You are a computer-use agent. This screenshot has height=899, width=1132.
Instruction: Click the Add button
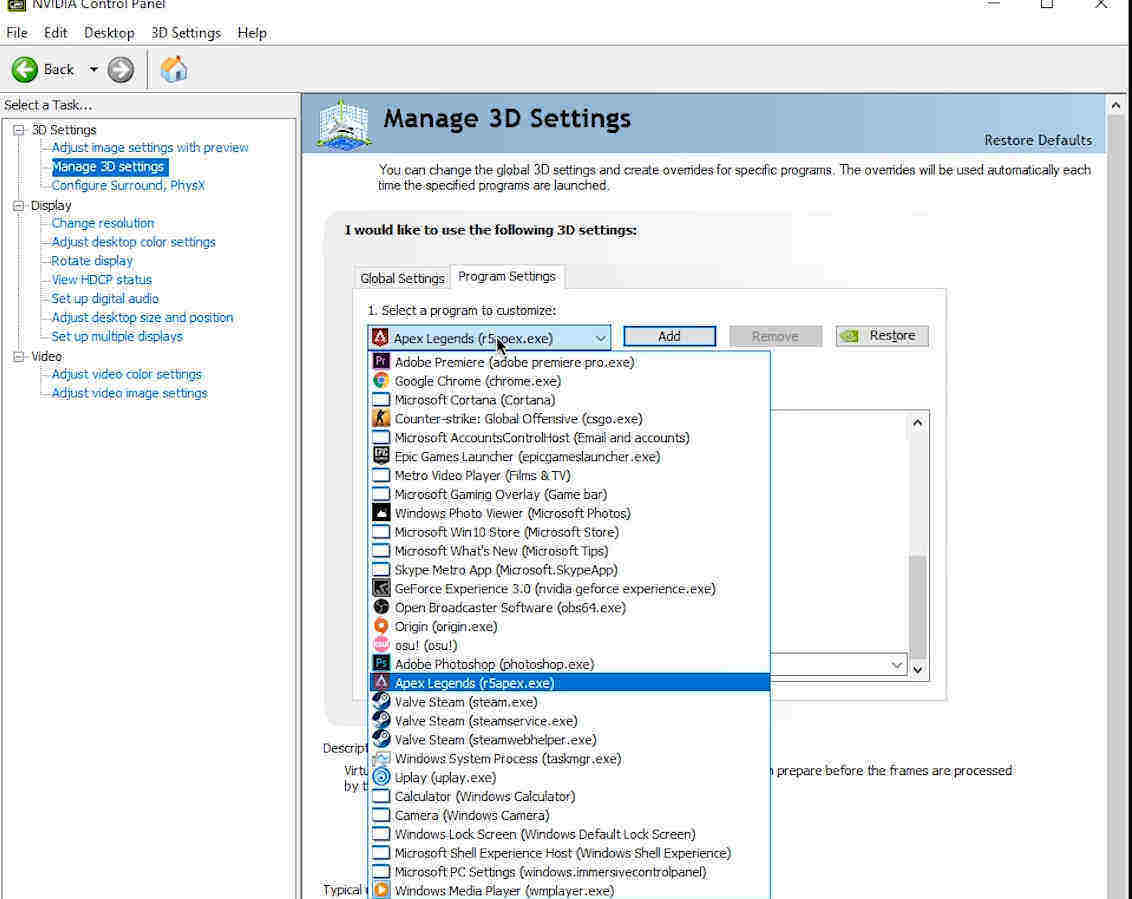coord(669,337)
